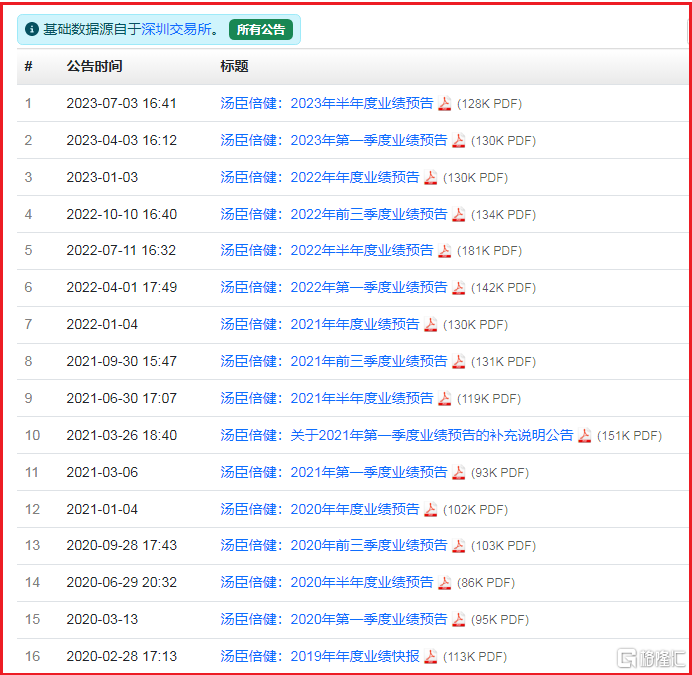
Task: Open 2020年前三季度业绩预告 announcement link
Action: click(x=334, y=546)
